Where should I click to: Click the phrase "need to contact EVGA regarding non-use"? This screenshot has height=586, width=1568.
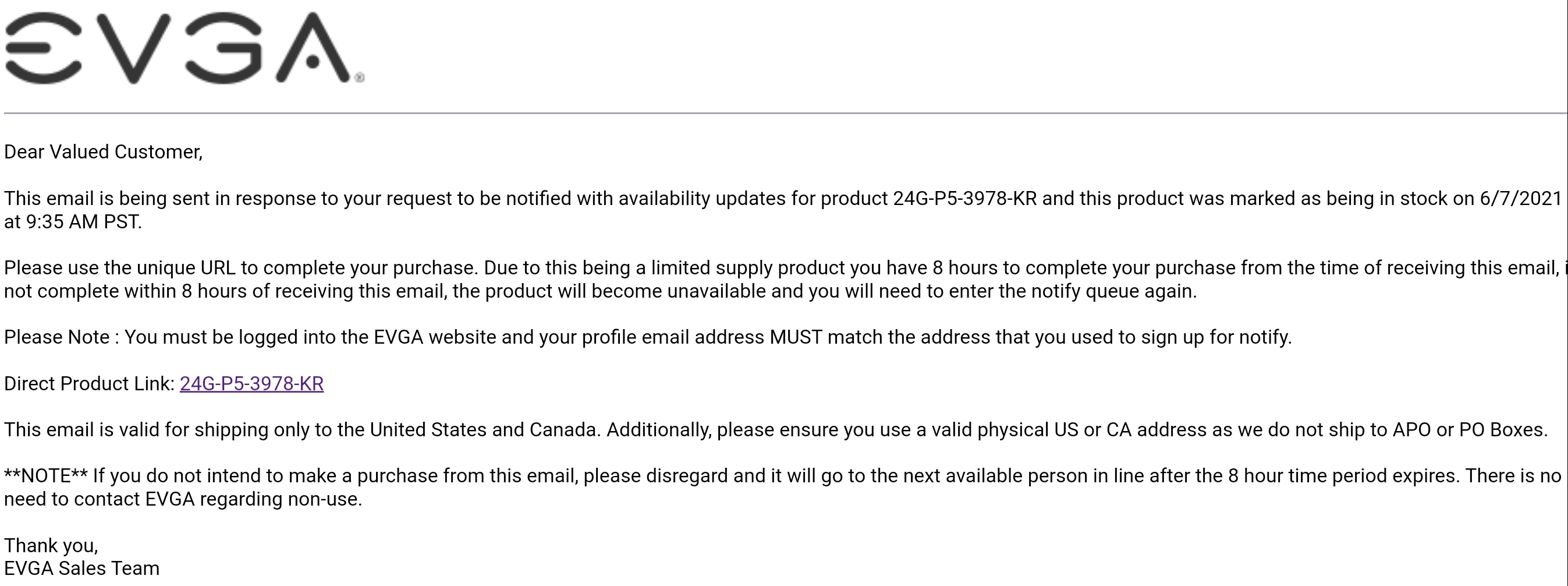(183, 500)
